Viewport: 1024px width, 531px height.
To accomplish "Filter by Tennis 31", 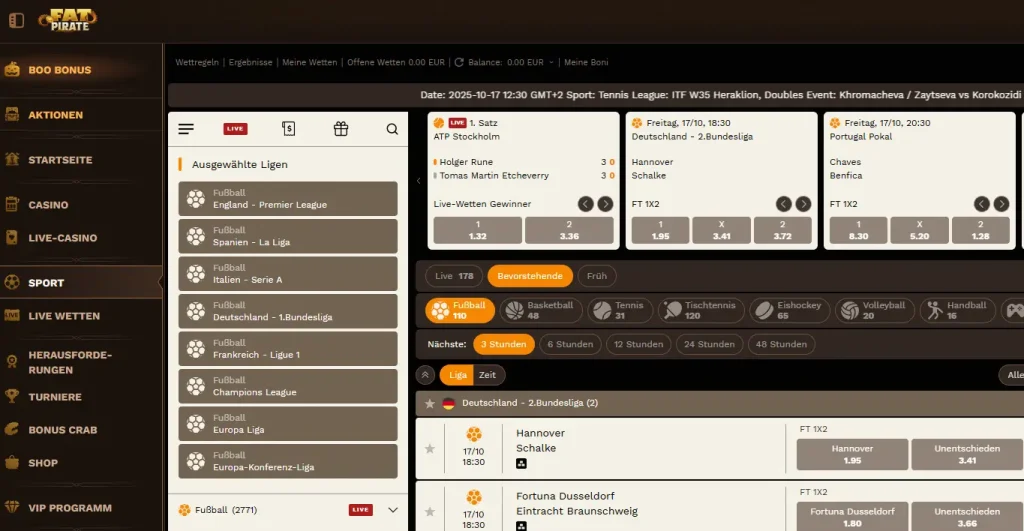I will click(x=620, y=310).
